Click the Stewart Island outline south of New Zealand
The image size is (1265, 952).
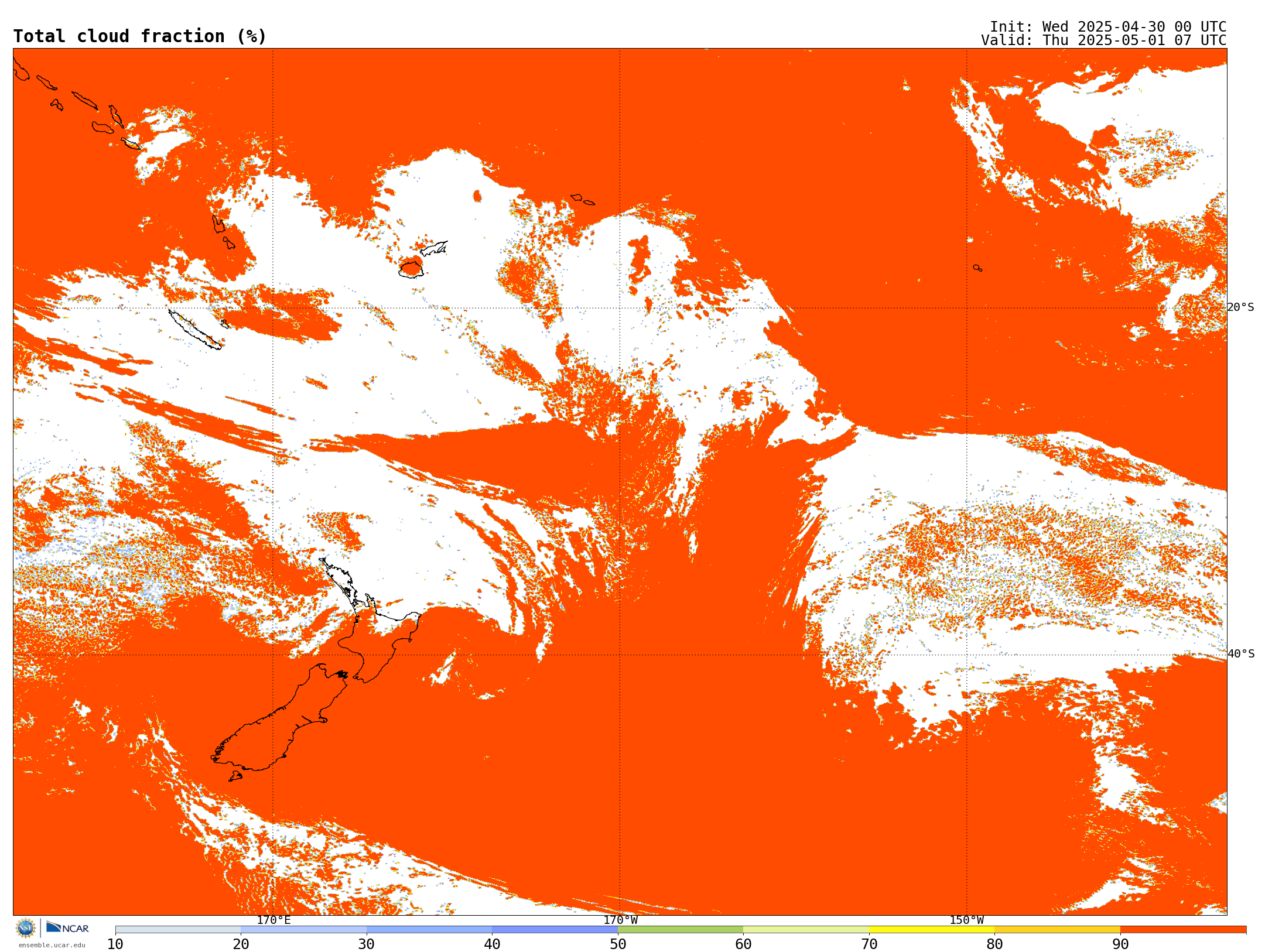click(x=235, y=776)
